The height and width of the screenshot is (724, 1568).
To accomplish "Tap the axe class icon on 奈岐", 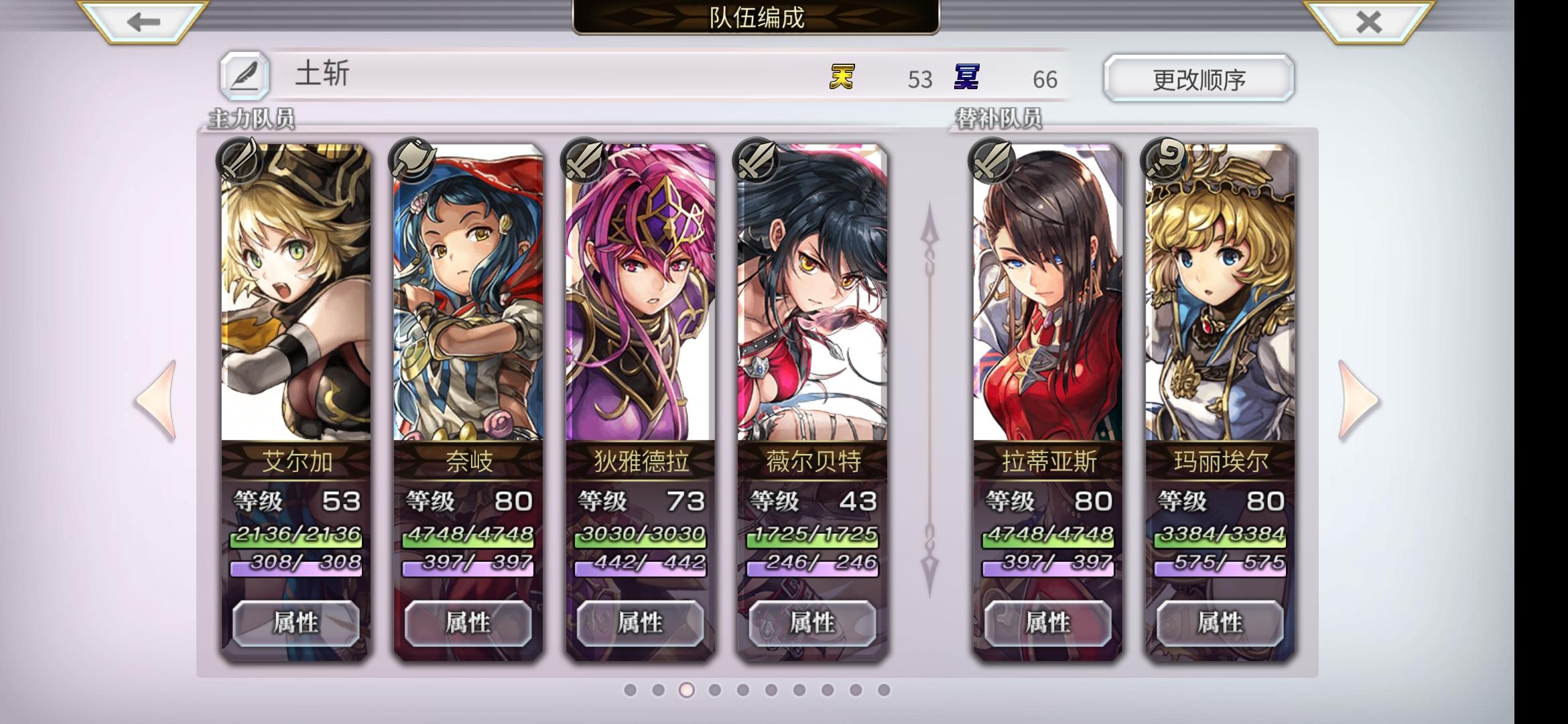I will pos(412,160).
